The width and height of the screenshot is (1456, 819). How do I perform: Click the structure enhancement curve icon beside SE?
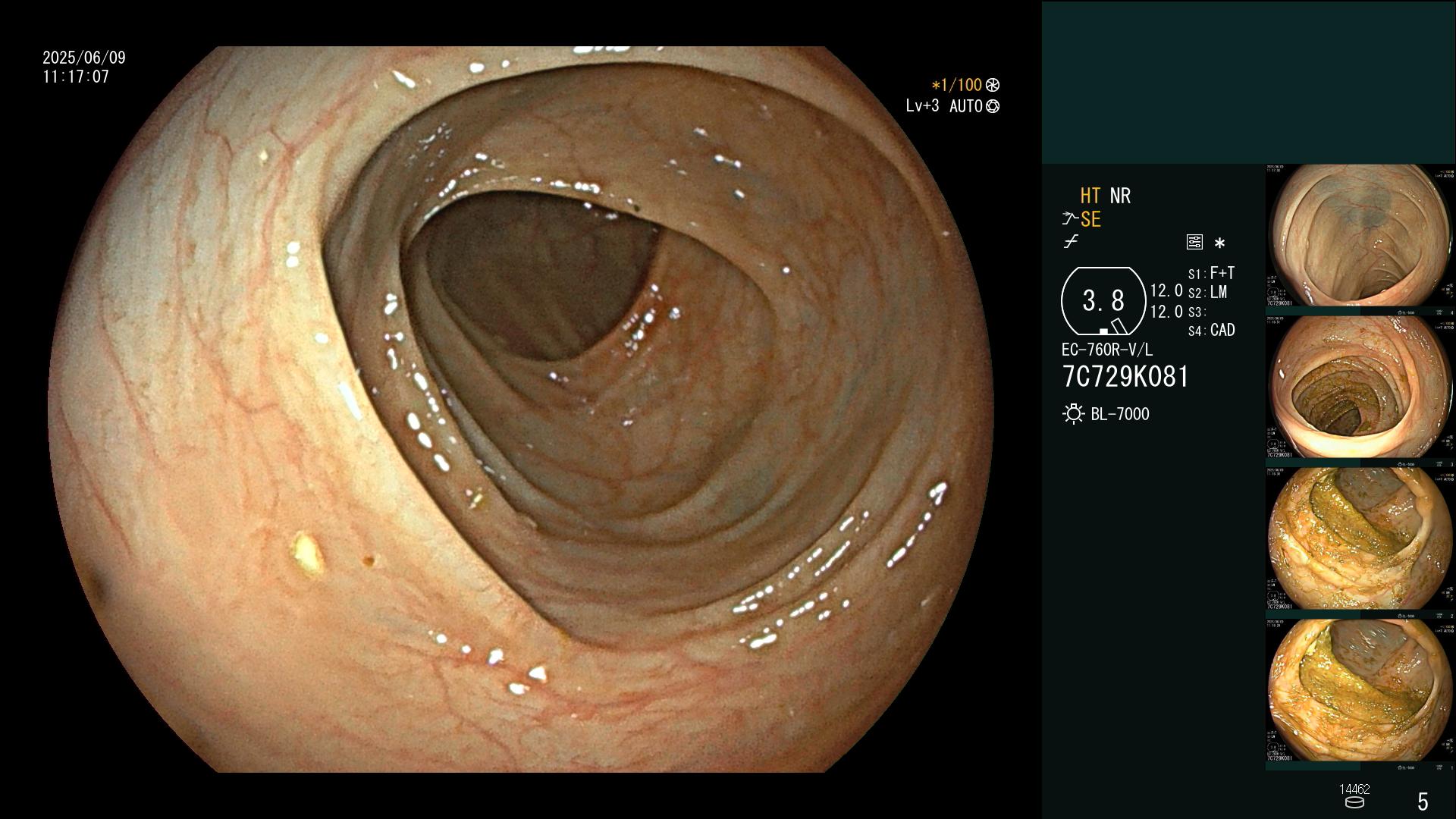[x=1070, y=219]
